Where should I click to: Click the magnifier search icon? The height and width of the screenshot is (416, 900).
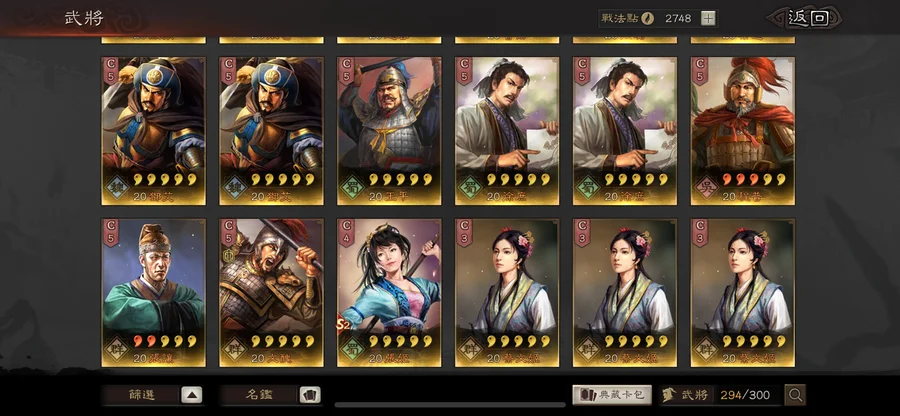pos(796,395)
